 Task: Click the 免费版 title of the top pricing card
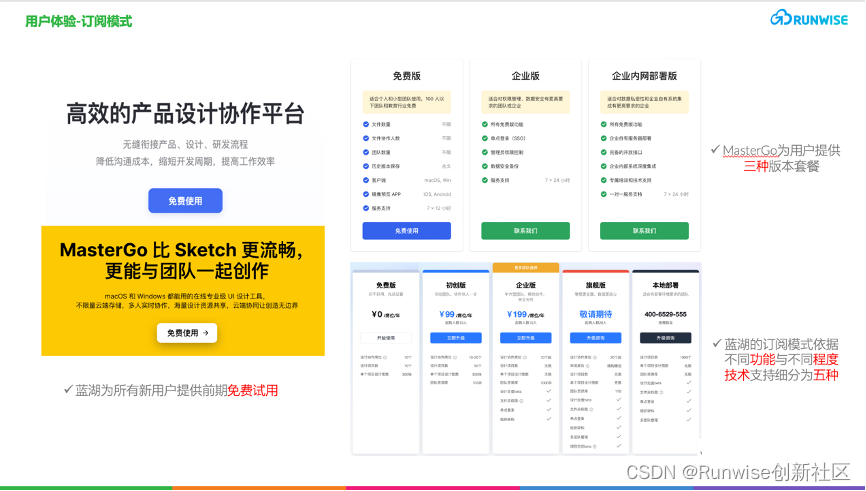coord(406,76)
